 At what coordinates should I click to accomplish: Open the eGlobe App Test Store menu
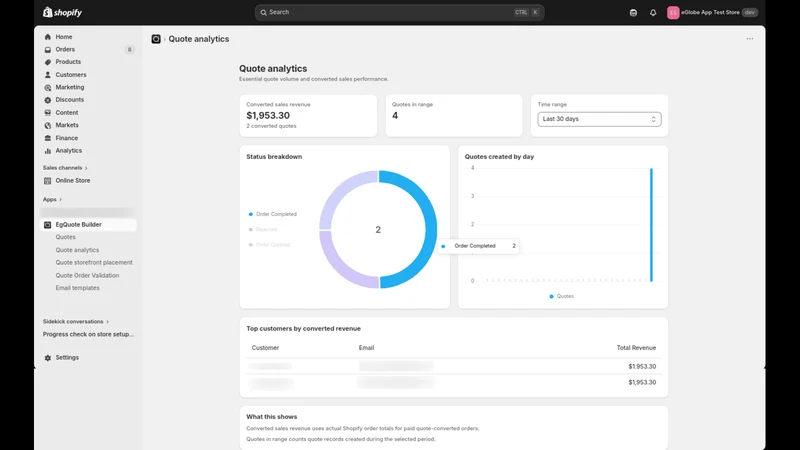click(x=712, y=12)
